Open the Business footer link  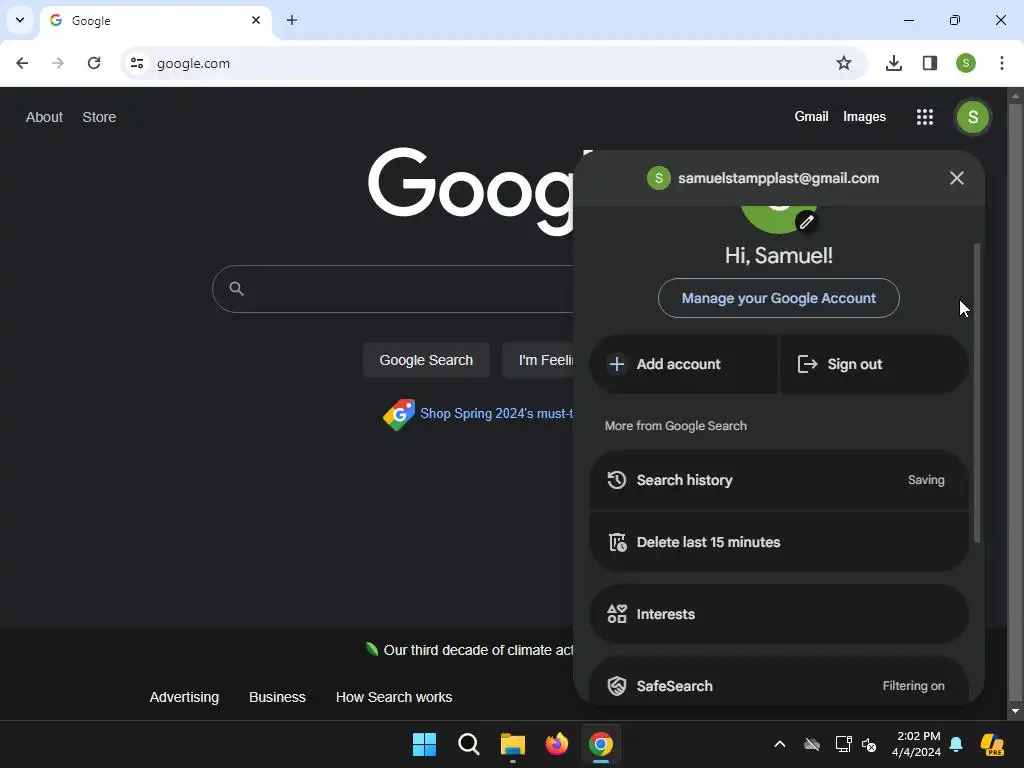(277, 697)
